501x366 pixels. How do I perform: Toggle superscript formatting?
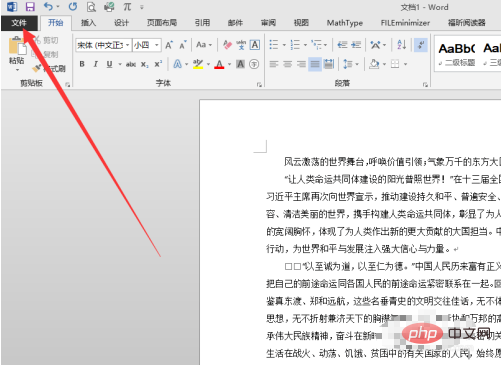[x=158, y=64]
